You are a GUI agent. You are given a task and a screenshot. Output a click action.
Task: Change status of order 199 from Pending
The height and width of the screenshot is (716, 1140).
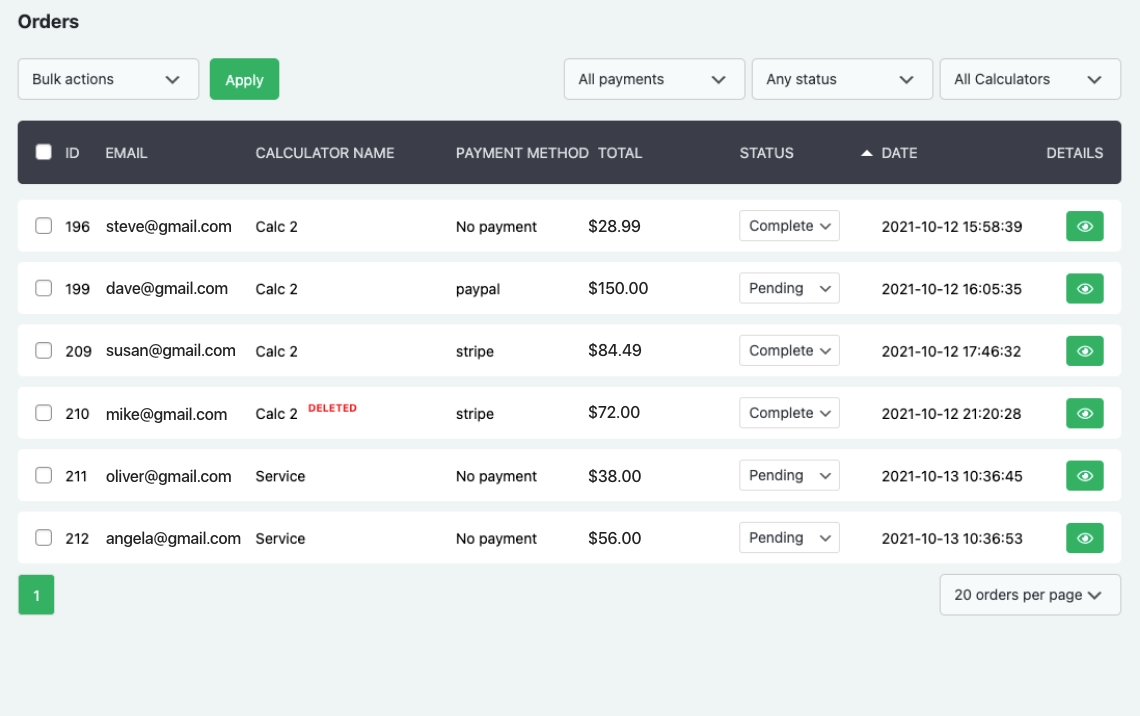[x=789, y=288]
